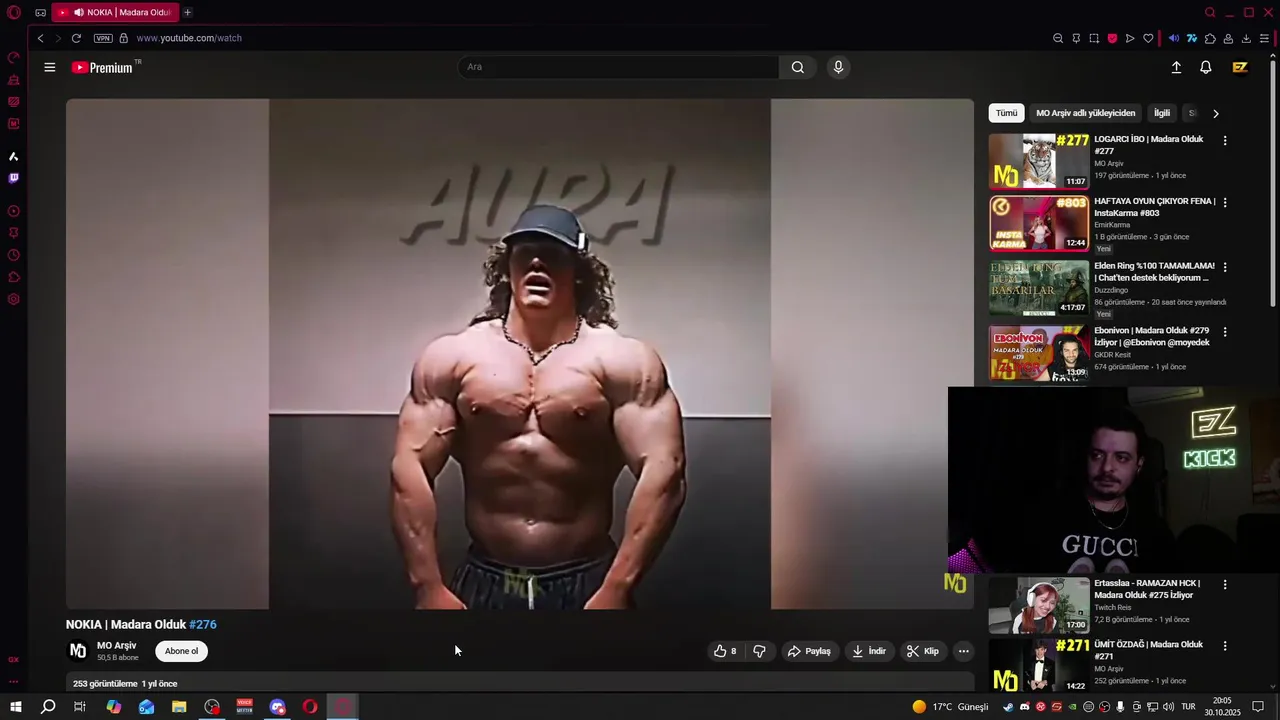The image size is (1280, 720).
Task: Open options for 'Ebonivon | Madara Olduk #279' video
Action: 1225,332
